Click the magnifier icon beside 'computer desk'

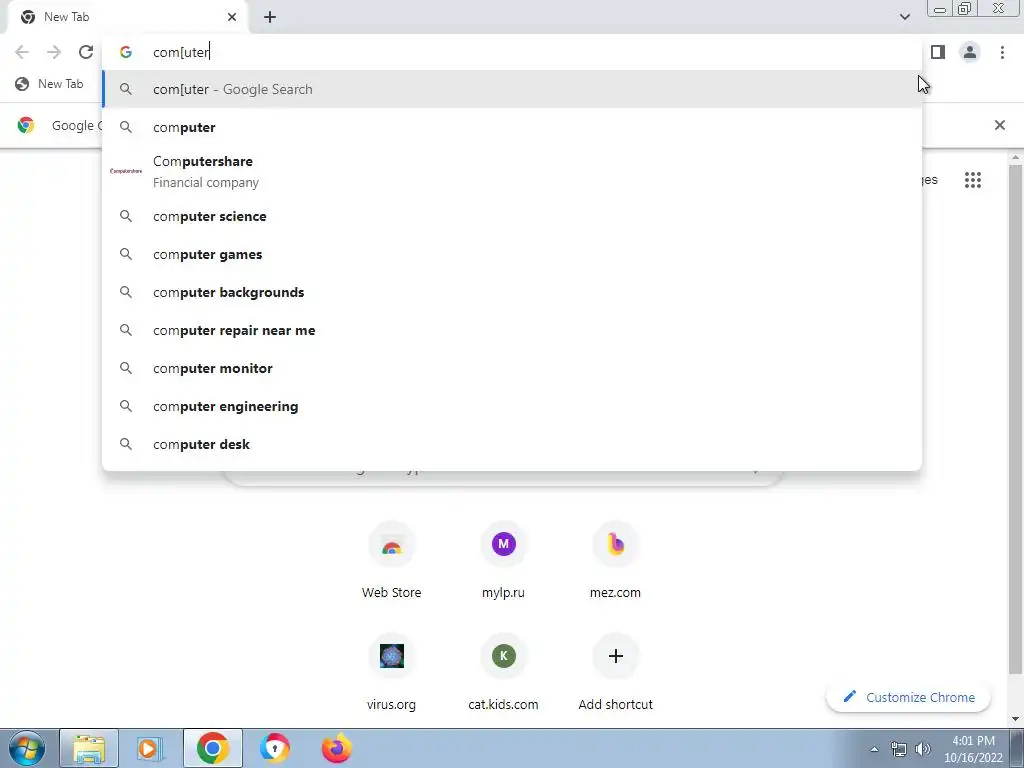tap(126, 444)
